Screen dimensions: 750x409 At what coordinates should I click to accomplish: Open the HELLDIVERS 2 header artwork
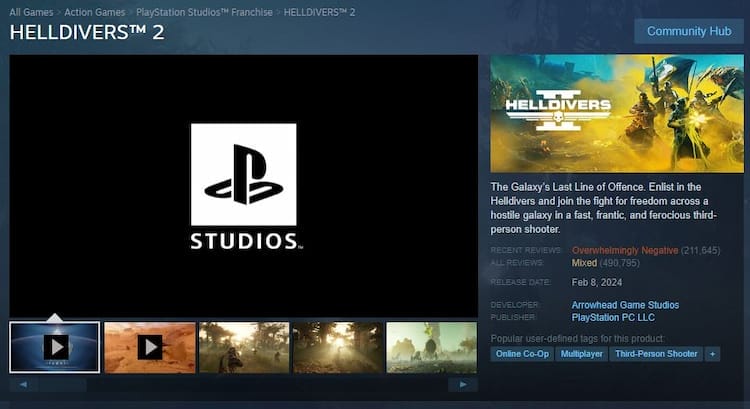click(x=617, y=113)
